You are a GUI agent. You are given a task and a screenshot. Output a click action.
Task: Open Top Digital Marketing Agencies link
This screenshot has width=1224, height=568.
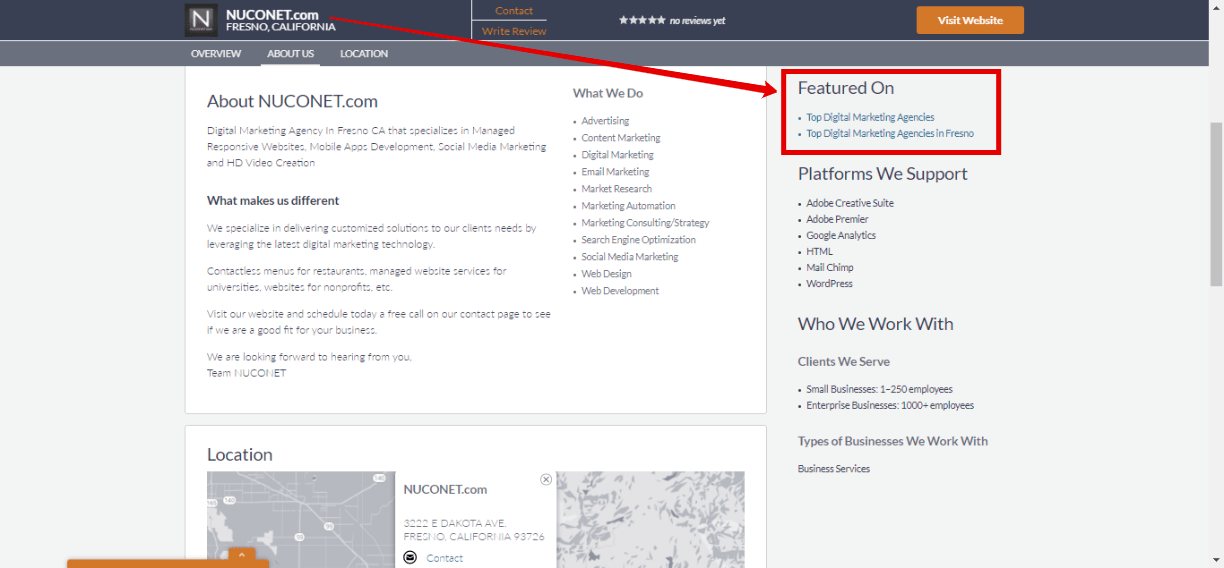tap(870, 117)
